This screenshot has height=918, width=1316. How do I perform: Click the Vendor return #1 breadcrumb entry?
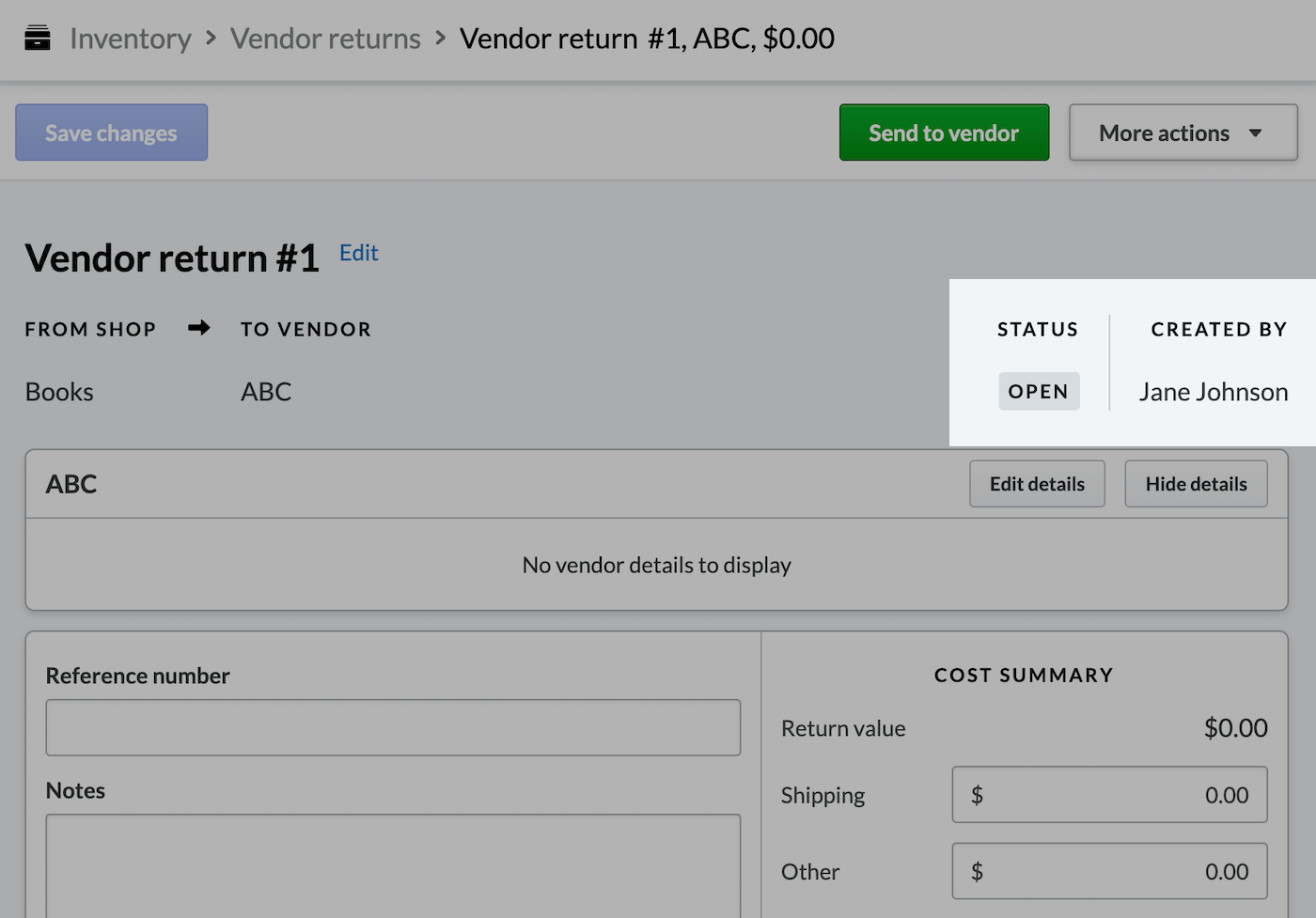click(647, 38)
